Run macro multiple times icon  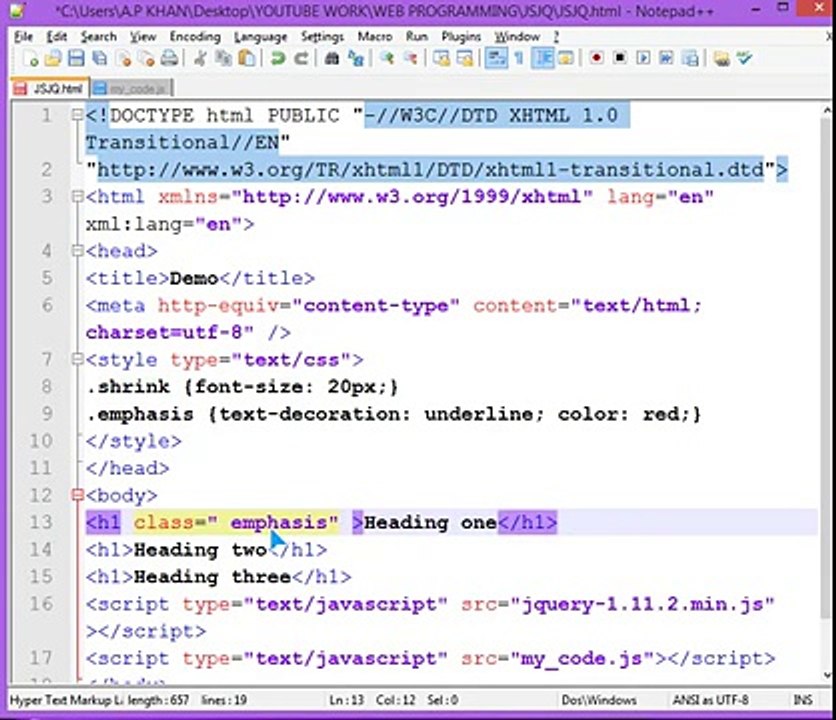(666, 58)
